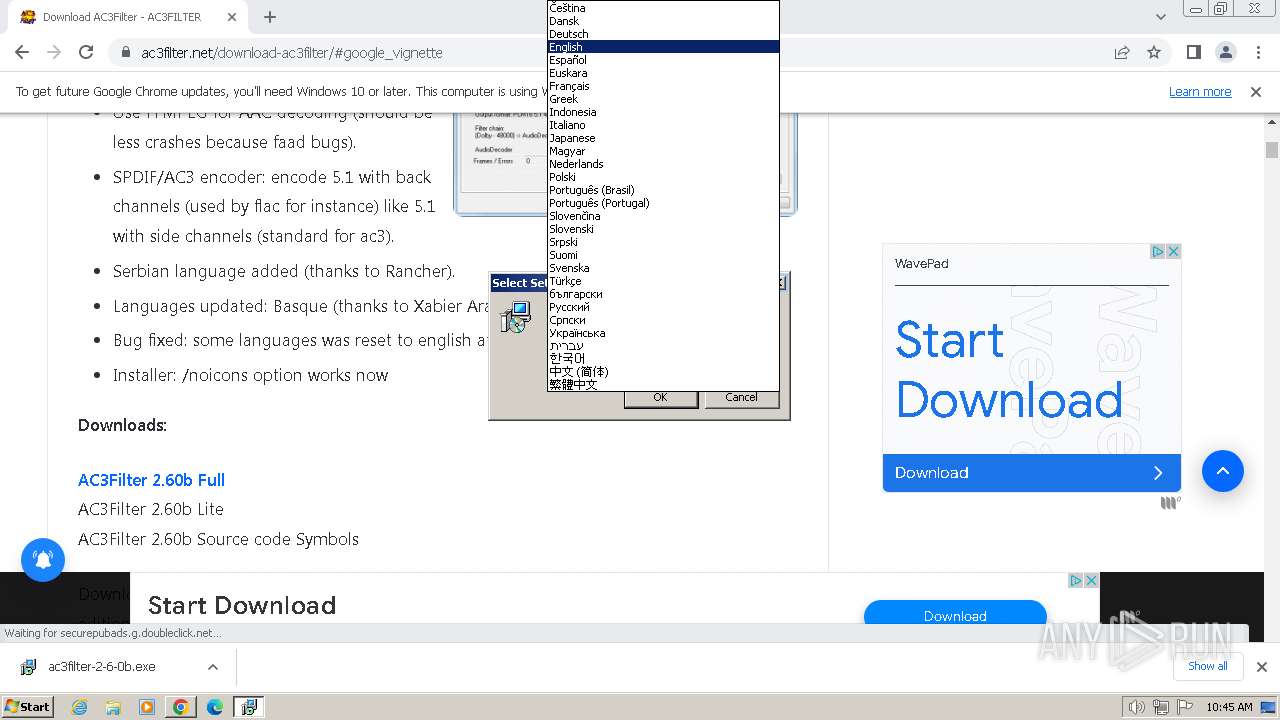Select Čeština from the language list
This screenshot has height=720, width=1280.
pyautogui.click(x=663, y=8)
